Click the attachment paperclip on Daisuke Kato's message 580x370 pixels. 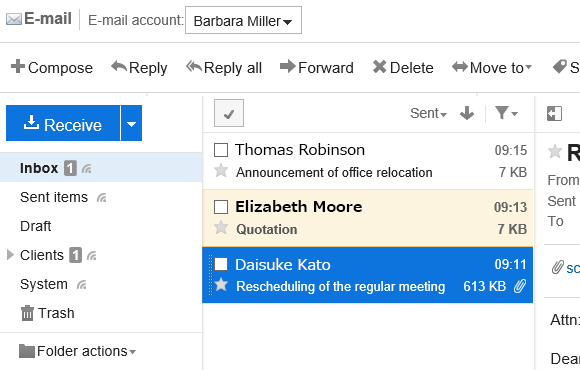(520, 286)
